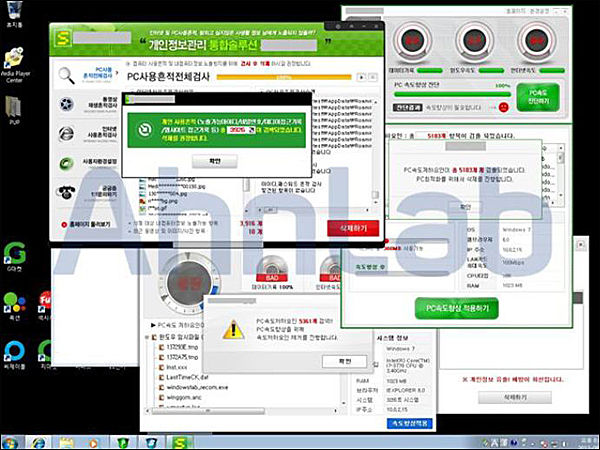This screenshot has width=600, height=450.
Task: Confirm the warning triangle dialog OK button
Action: (x=344, y=361)
